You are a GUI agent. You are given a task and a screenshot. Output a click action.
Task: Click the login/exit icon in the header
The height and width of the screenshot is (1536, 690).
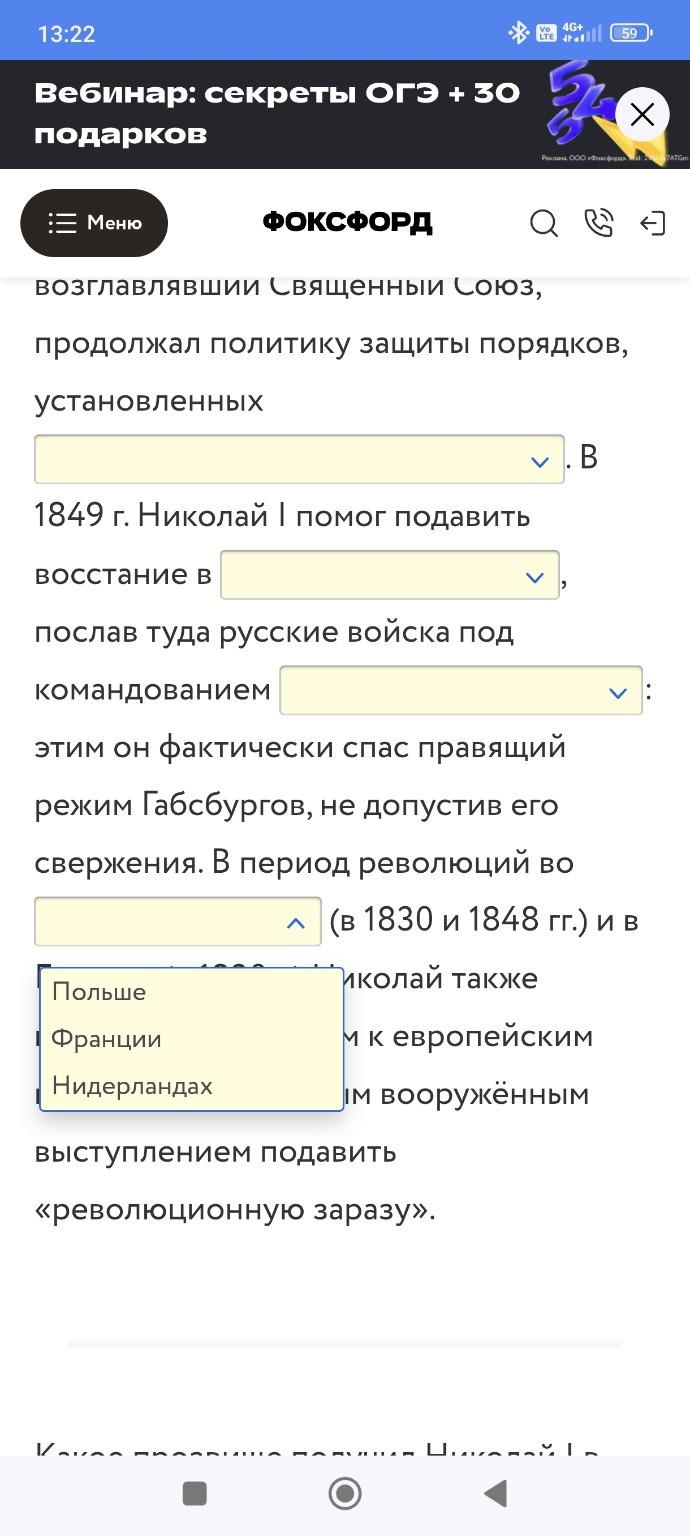[x=655, y=225]
